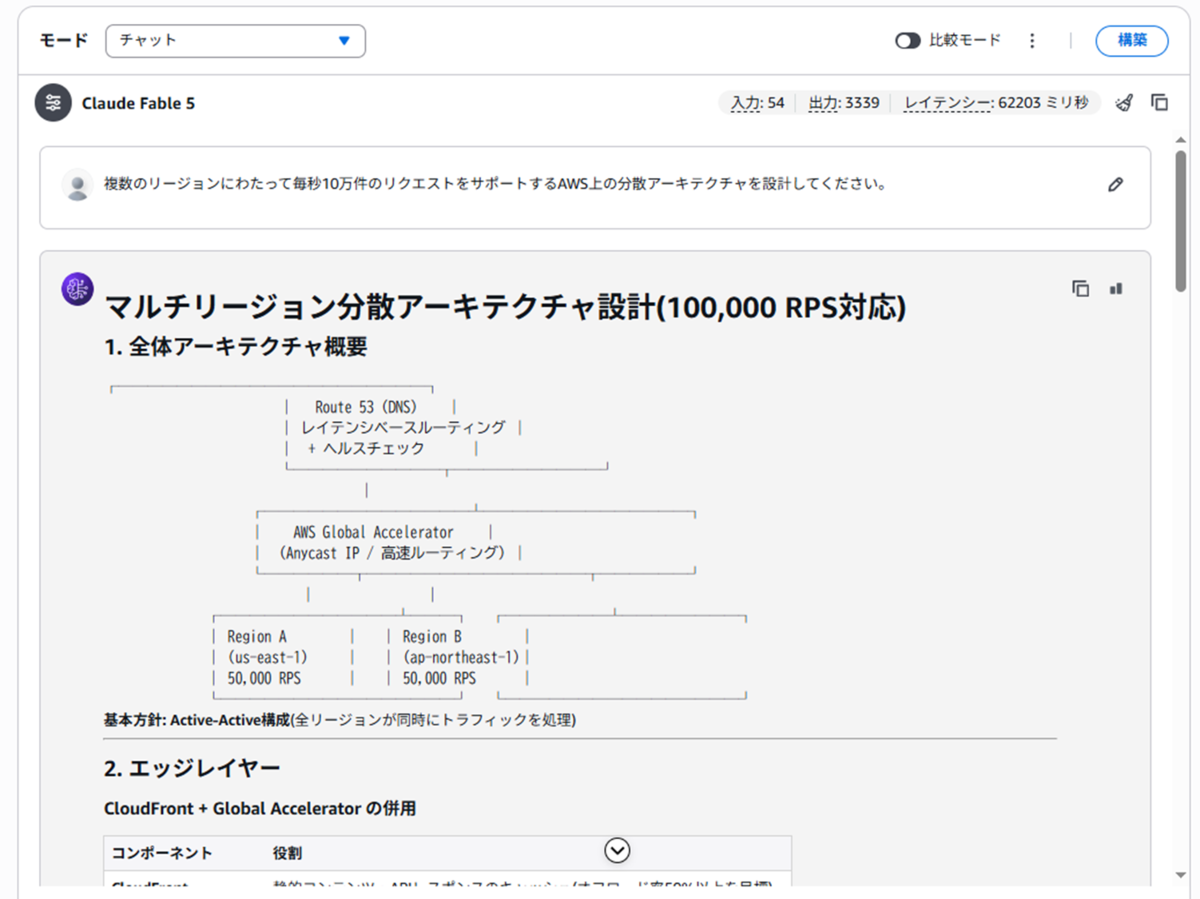Click the 入力: 54 metric
The image size is (1200, 899).
(758, 103)
